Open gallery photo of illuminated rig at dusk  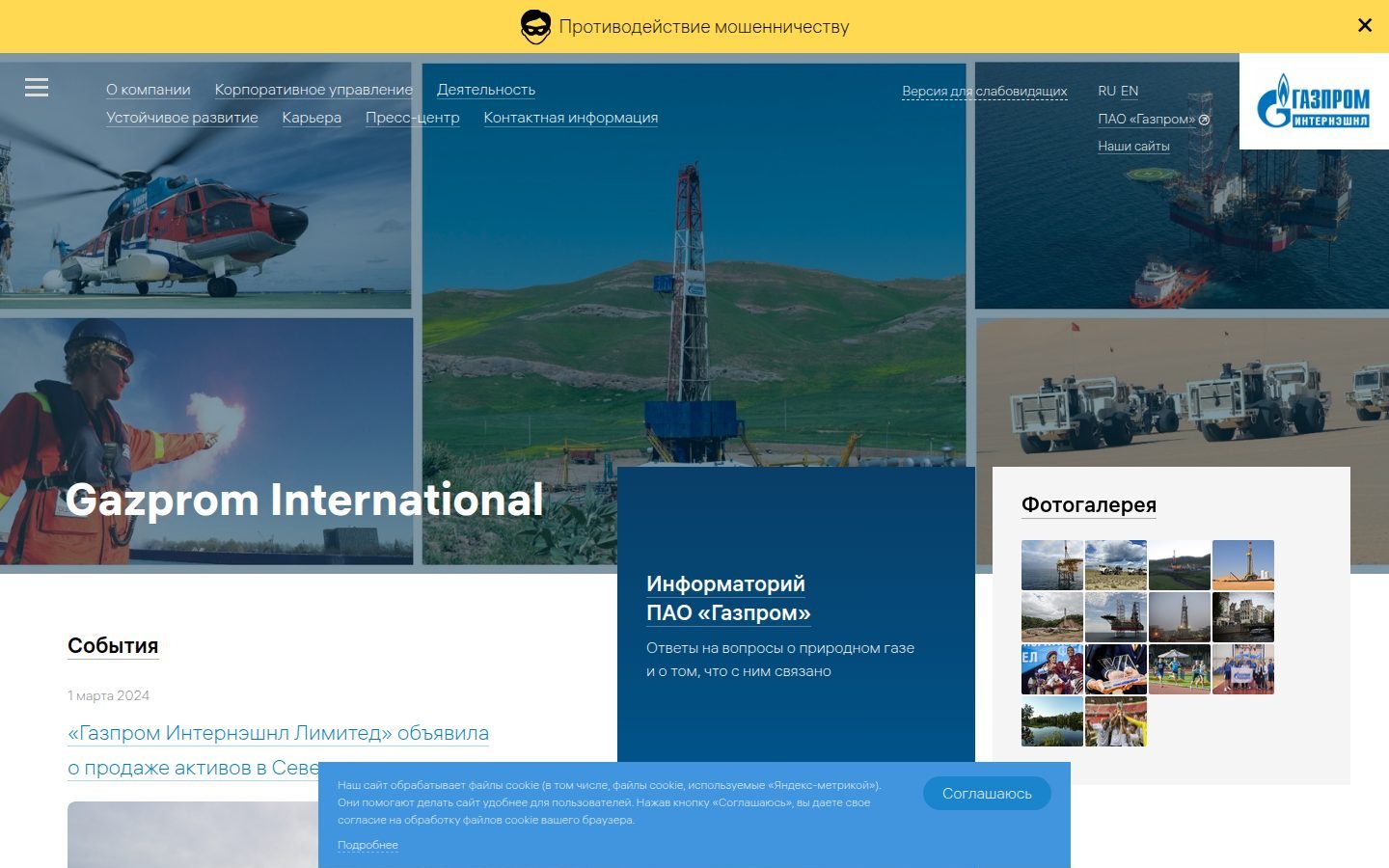click(x=1180, y=617)
